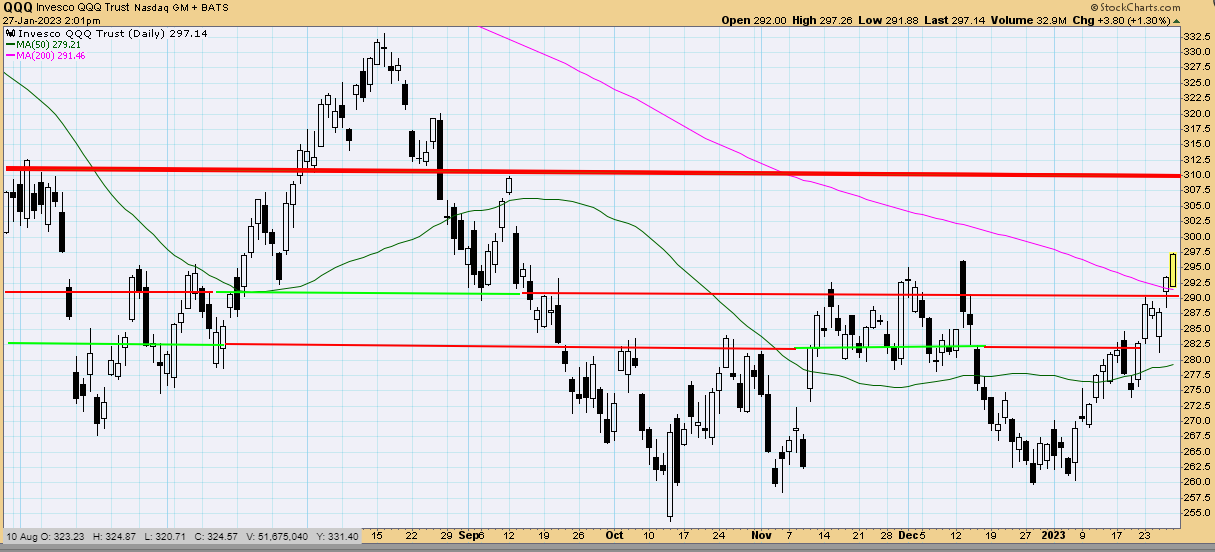Click the 275.0 price axis label

pyautogui.click(x=1197, y=390)
